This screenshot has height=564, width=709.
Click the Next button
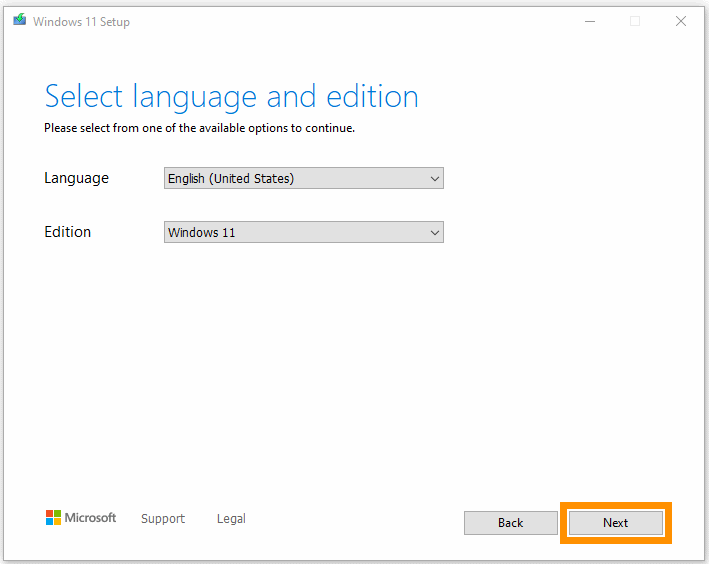coord(615,523)
